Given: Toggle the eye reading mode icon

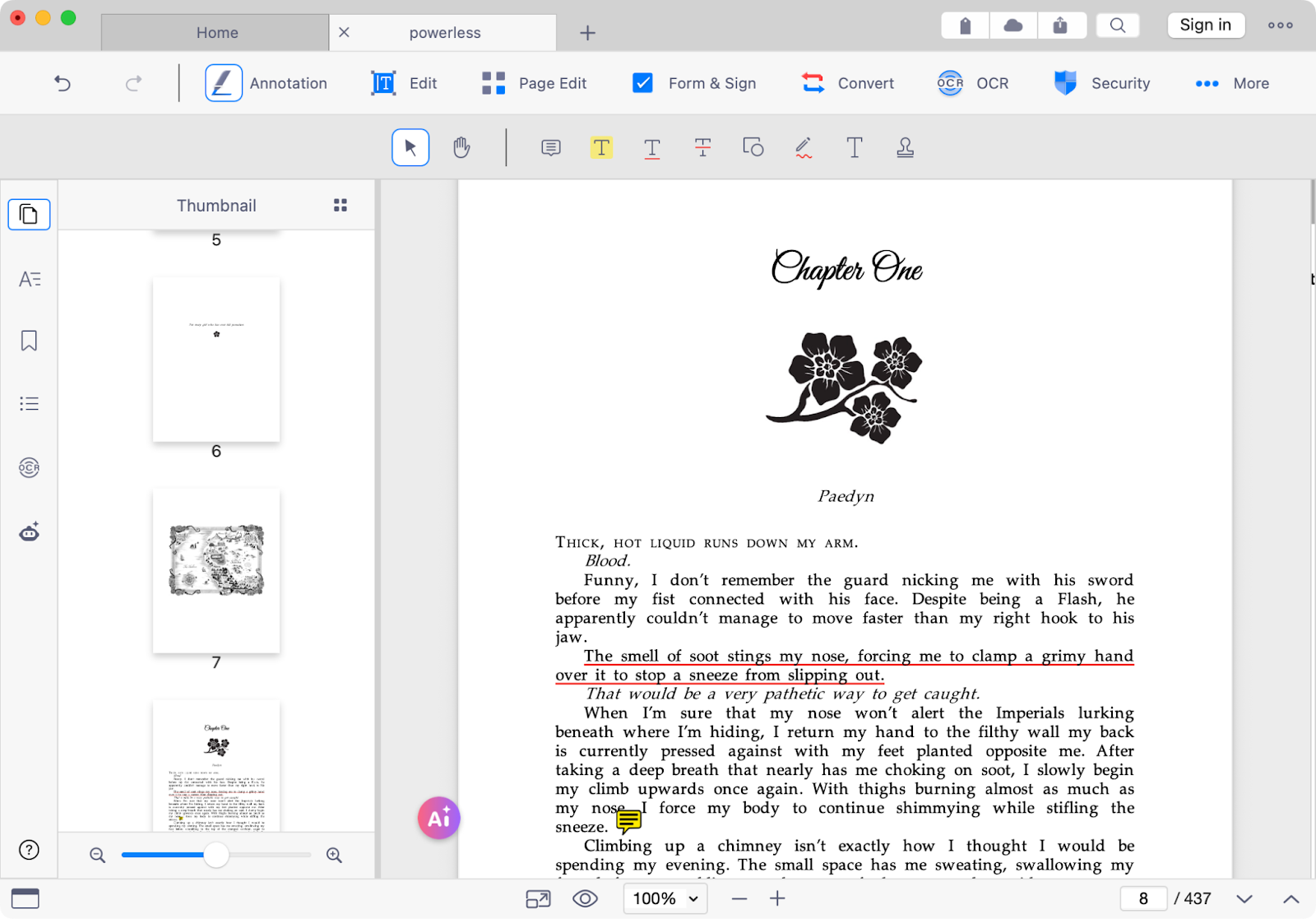Looking at the screenshot, I should click(585, 898).
